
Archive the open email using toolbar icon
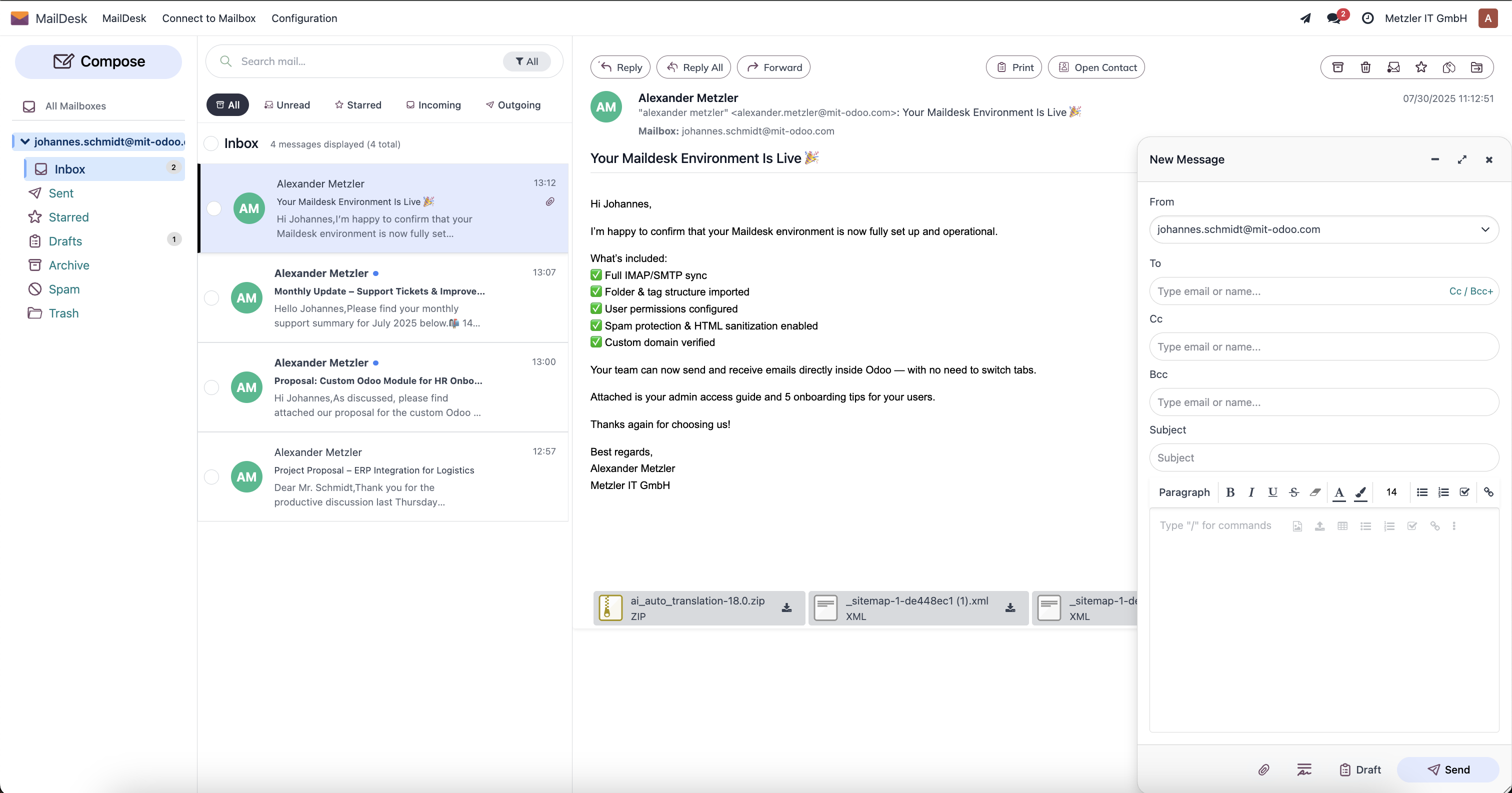(1337, 67)
